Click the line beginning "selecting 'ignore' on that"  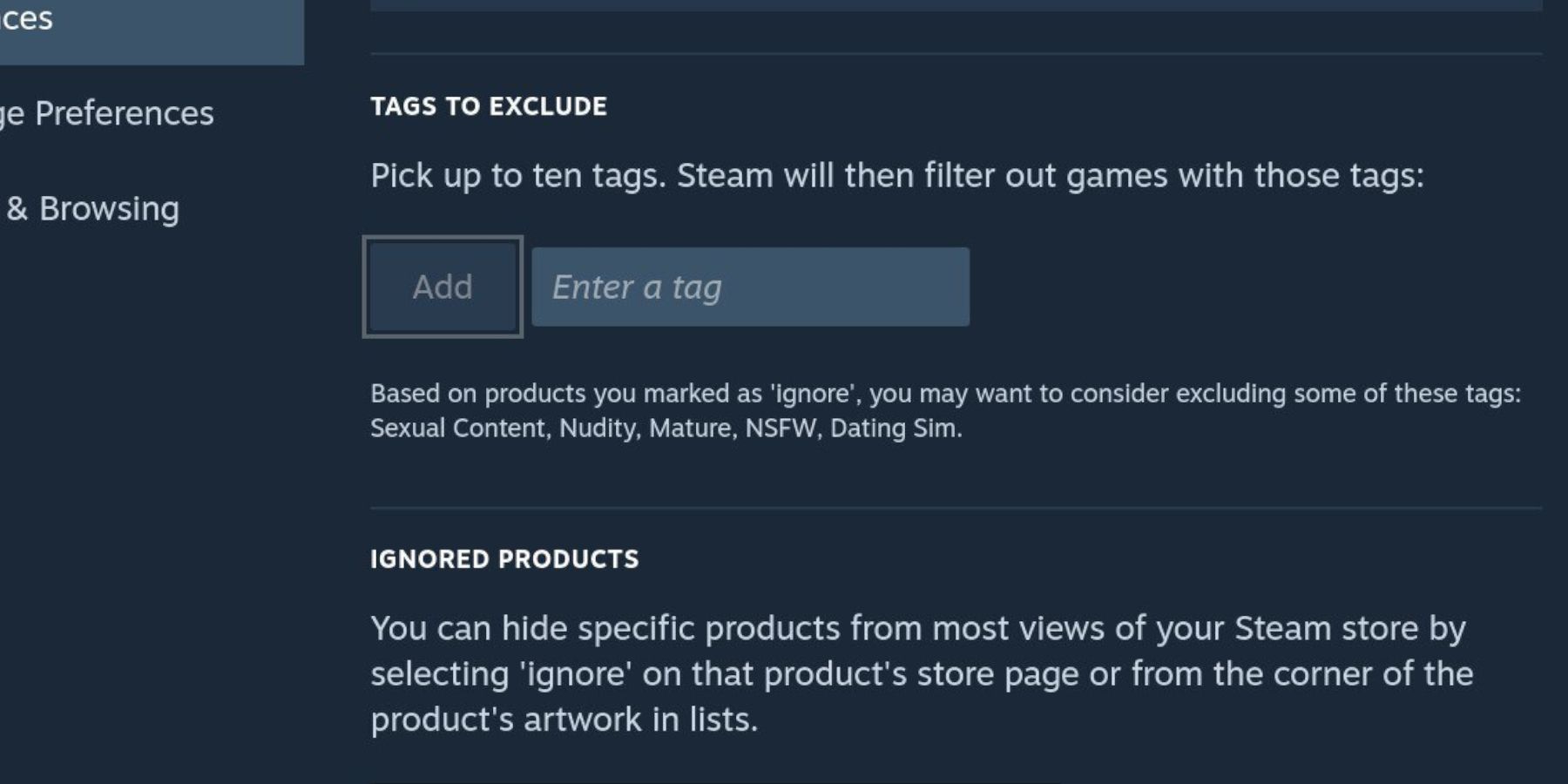[x=922, y=674]
